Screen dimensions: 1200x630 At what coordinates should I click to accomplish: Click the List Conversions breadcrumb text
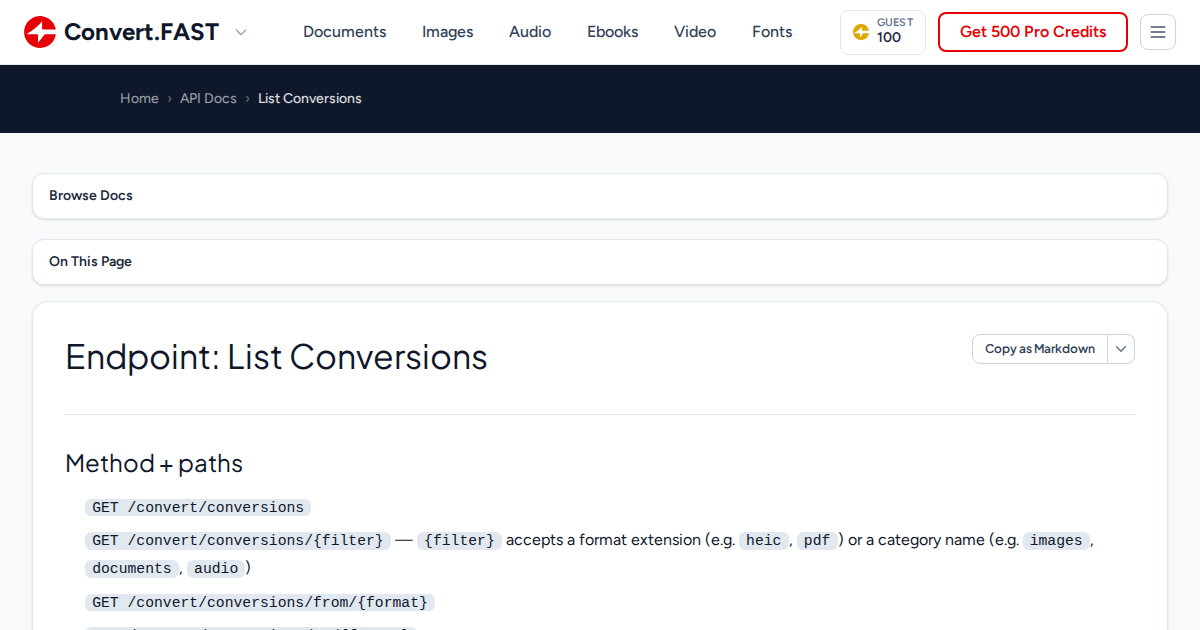(310, 98)
